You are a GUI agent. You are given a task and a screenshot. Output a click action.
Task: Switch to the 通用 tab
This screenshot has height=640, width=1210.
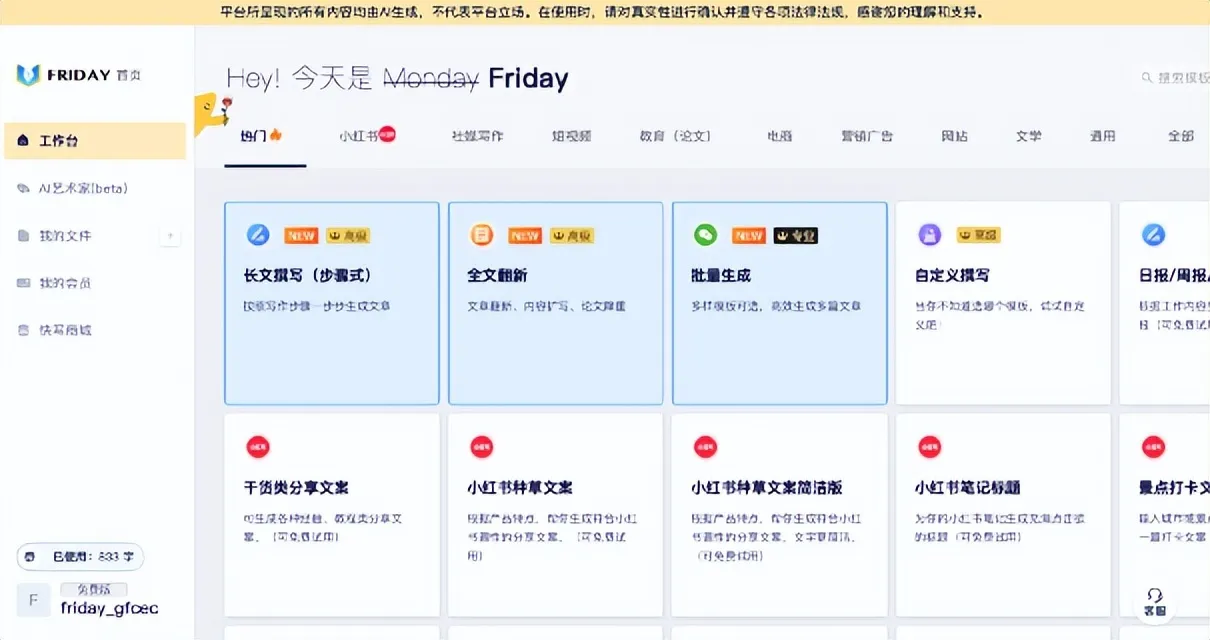[x=1103, y=136]
